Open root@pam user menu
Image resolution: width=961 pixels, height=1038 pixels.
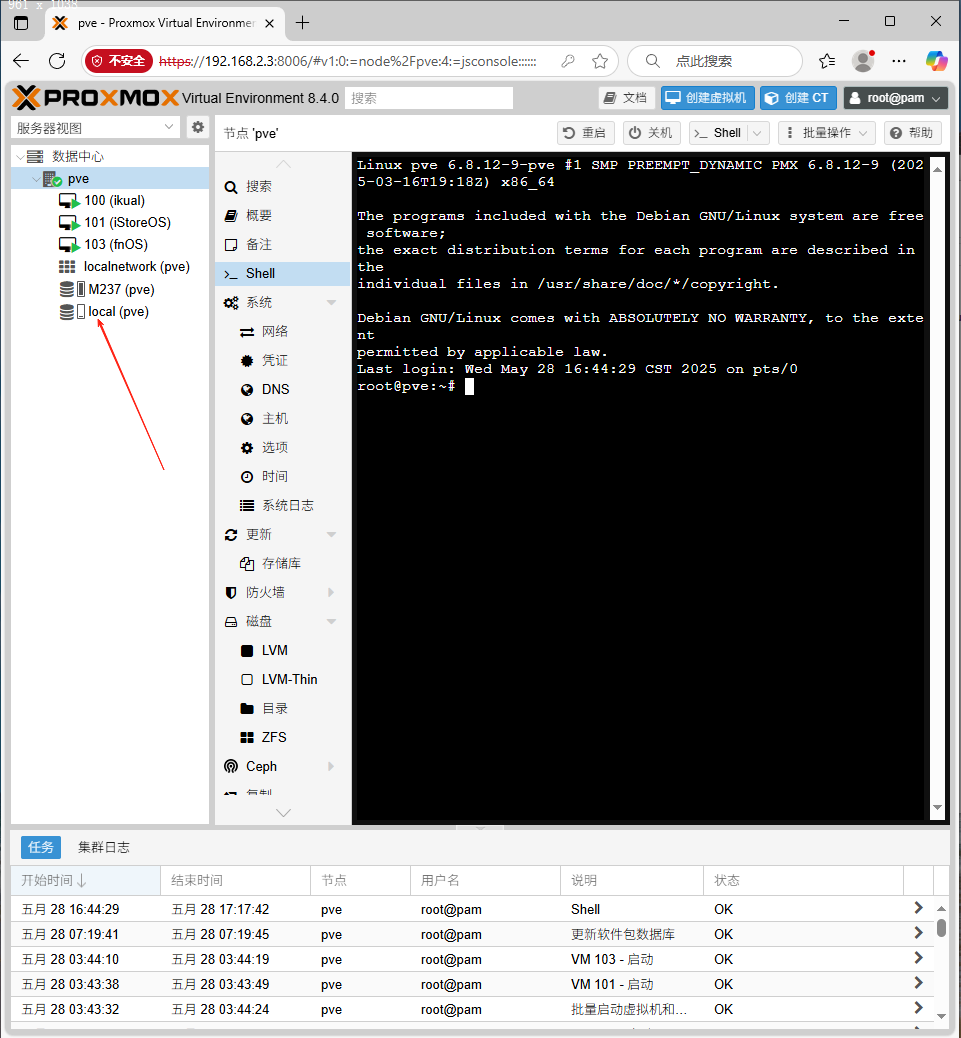click(x=895, y=98)
